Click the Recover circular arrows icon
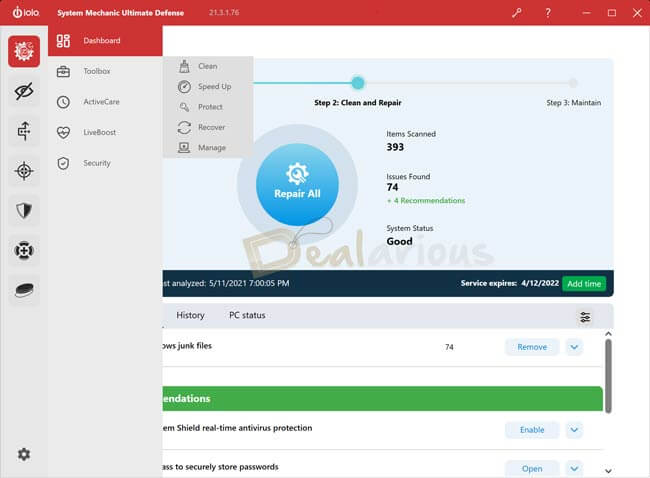The image size is (650, 478). click(184, 127)
